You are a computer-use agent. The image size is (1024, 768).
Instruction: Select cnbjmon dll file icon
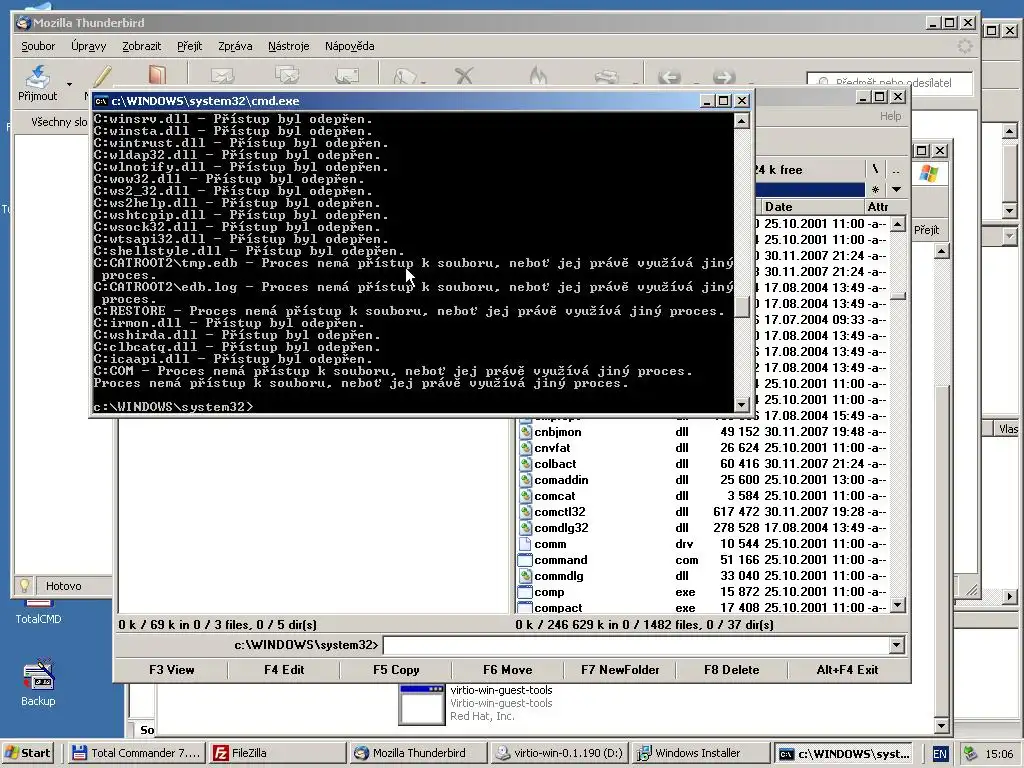[525, 432]
